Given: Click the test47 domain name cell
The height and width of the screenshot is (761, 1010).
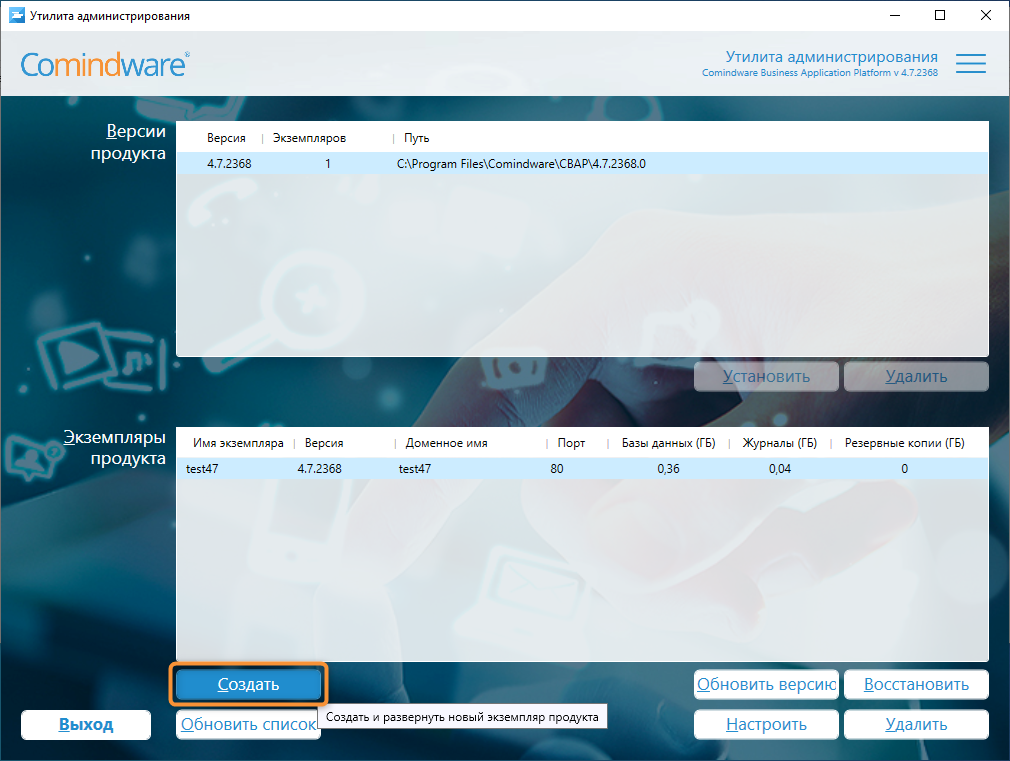Looking at the screenshot, I should click(415, 469).
